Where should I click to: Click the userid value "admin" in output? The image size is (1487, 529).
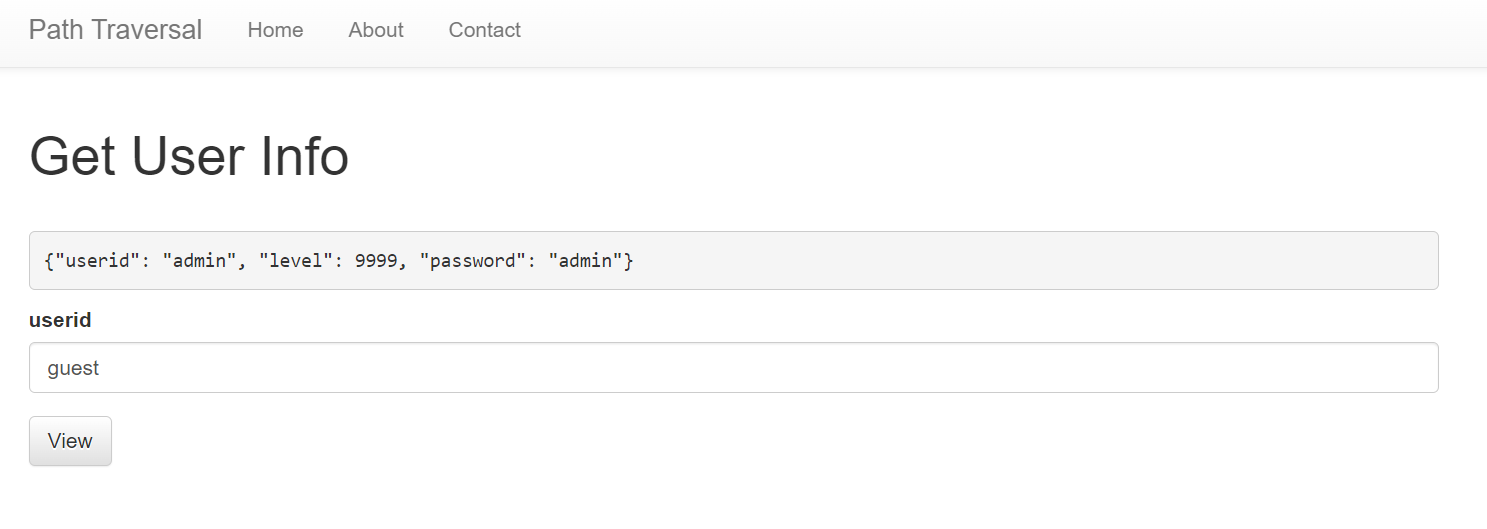tap(200, 261)
